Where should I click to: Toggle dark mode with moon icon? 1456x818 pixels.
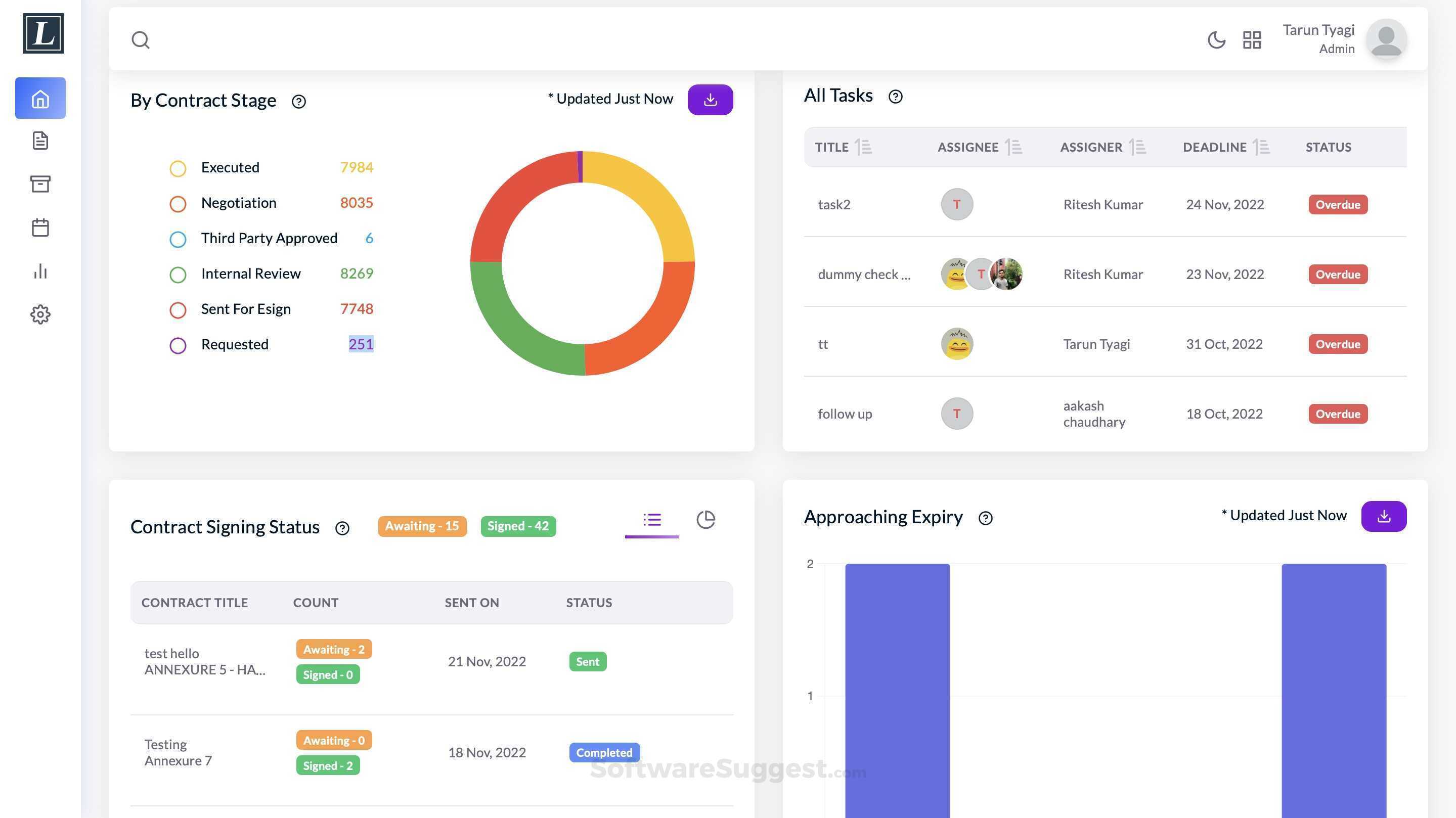pos(1216,40)
